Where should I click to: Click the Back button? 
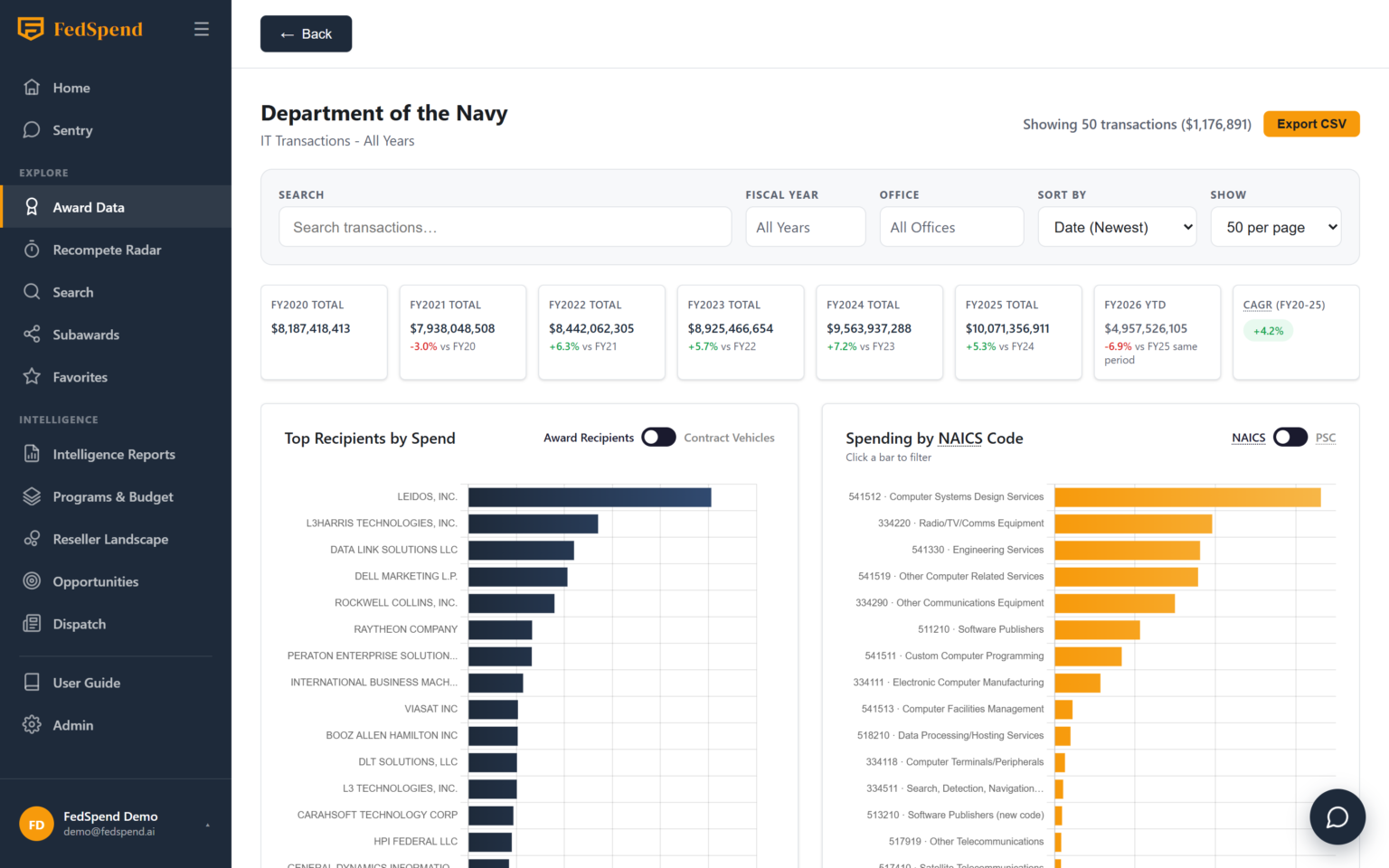pos(306,33)
